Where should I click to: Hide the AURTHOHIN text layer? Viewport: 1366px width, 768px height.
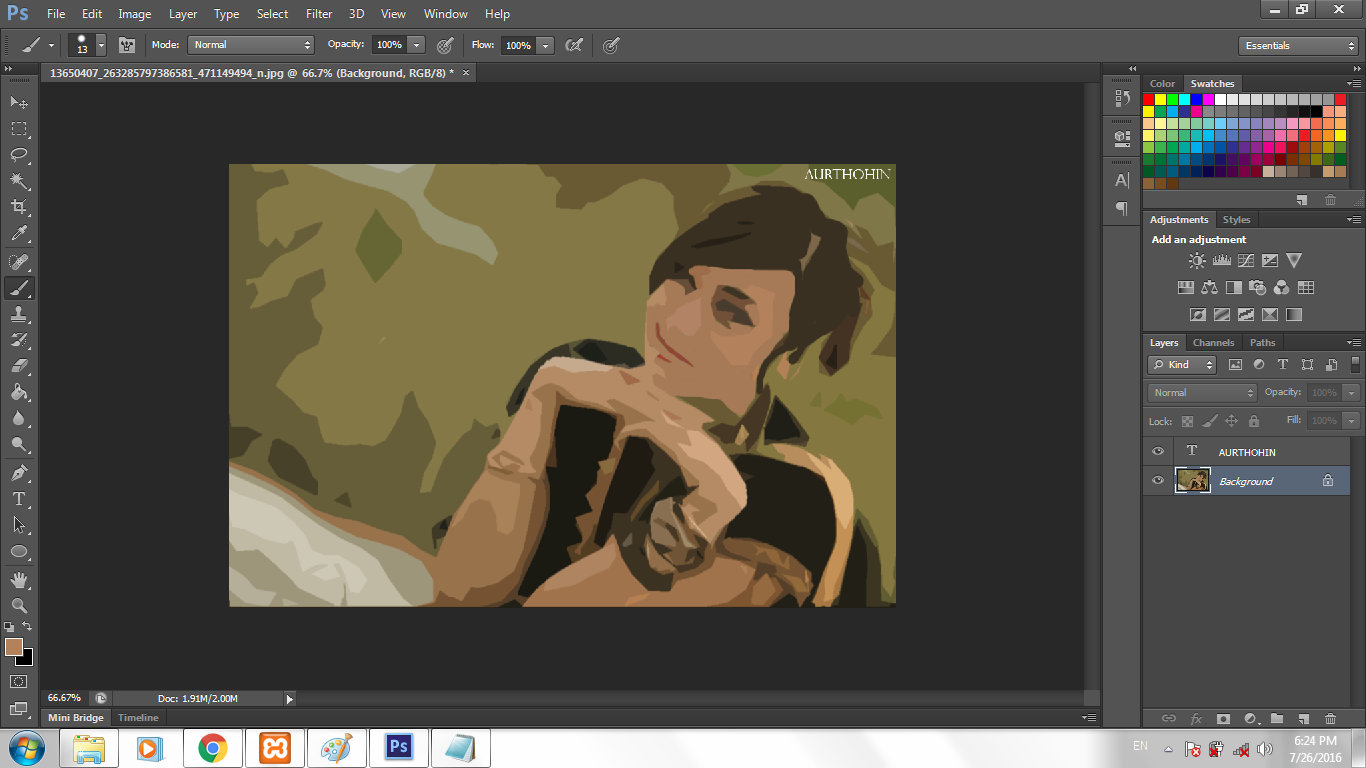coord(1158,452)
